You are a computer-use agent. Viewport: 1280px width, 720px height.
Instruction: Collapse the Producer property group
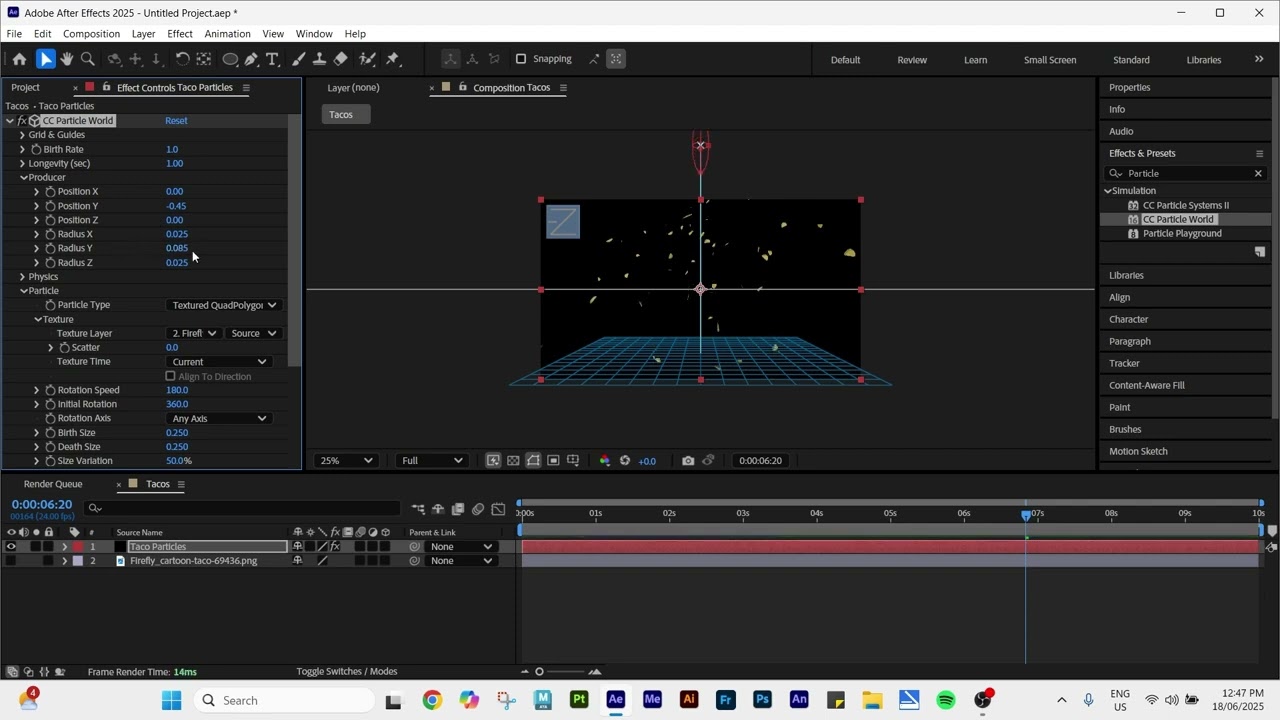coord(23,178)
